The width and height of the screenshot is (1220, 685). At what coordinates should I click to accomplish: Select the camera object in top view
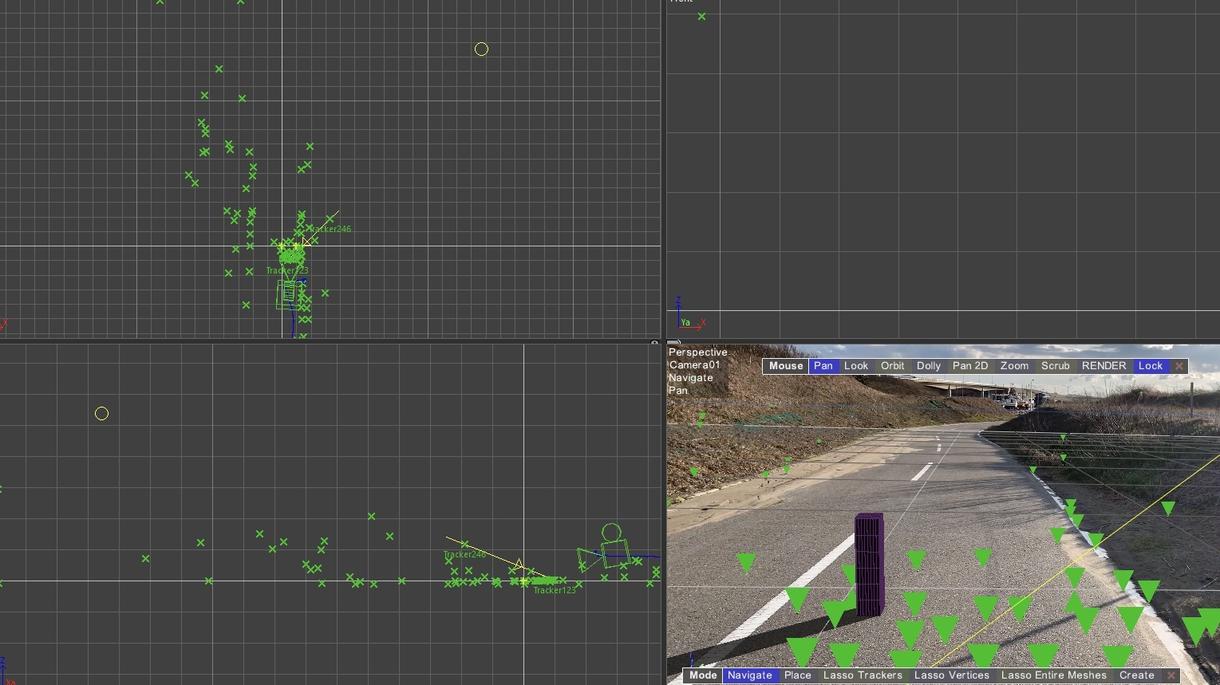(289, 294)
